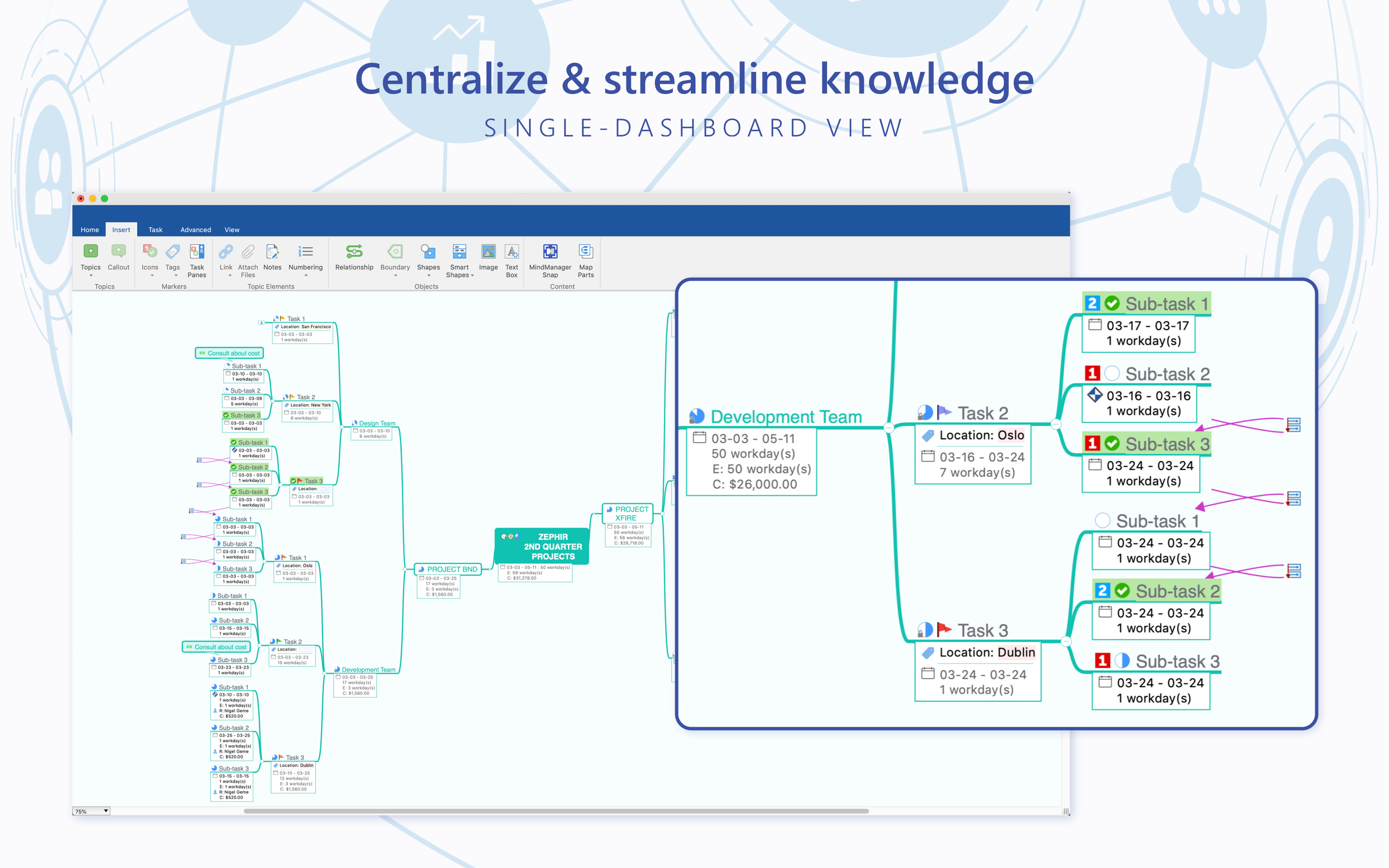The image size is (1389, 868).
Task: Toggle green checkmark on priority 1 Sub-task 3 under Oslo task
Action: click(1112, 443)
